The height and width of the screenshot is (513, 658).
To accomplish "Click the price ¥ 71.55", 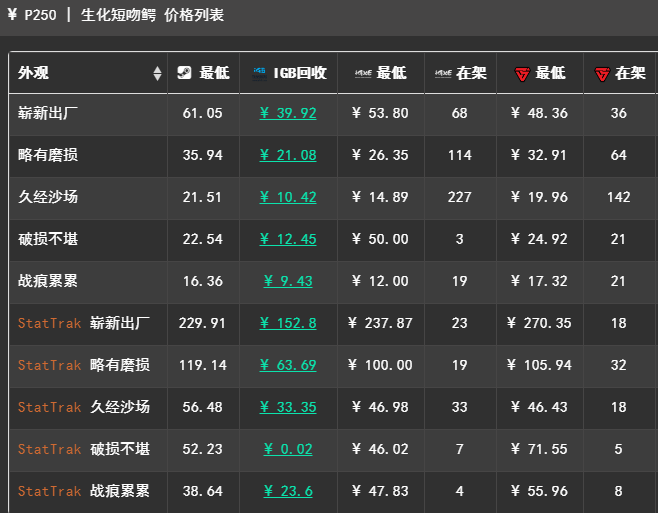I will 539,449.
